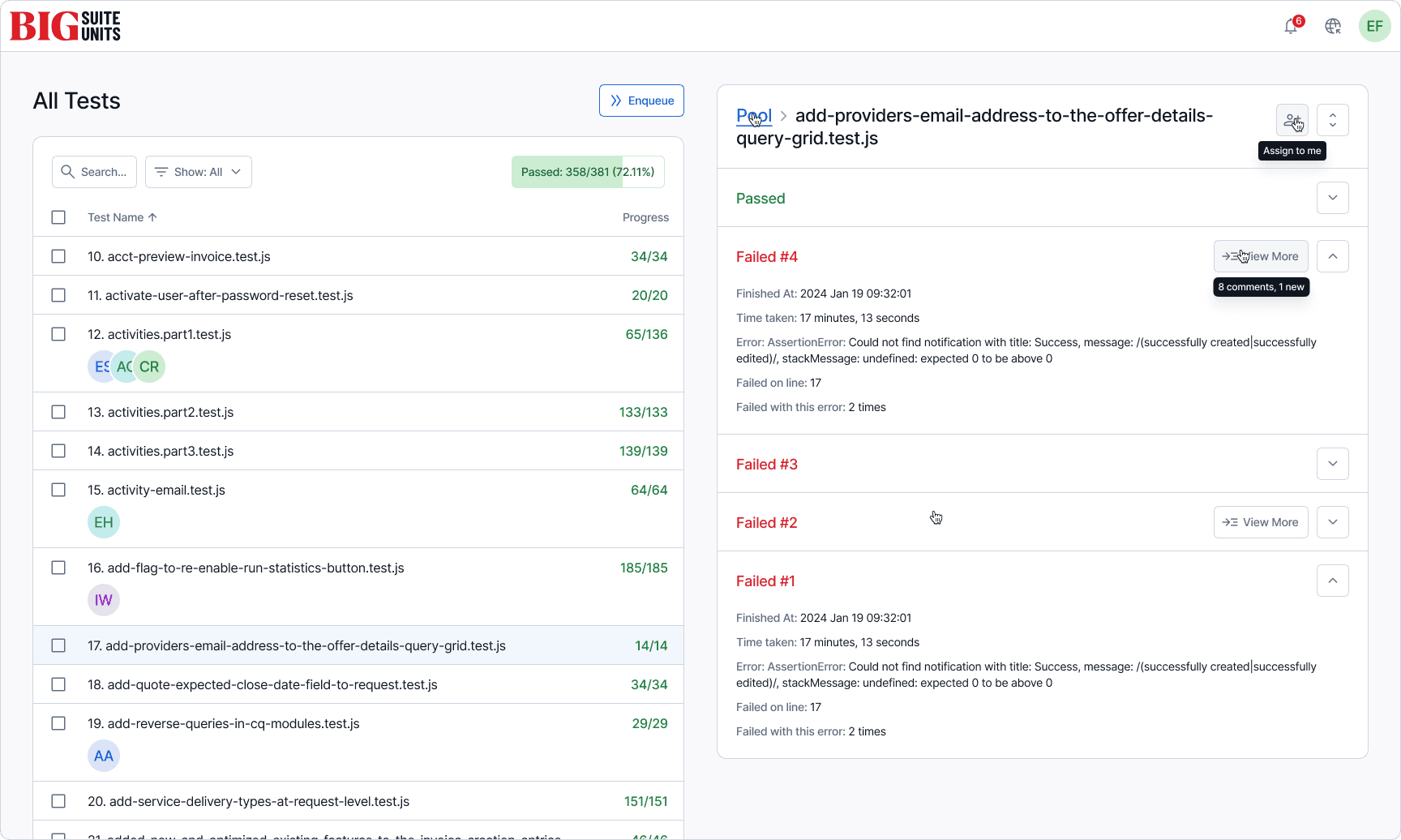Expand the Failed #3 section
The width and height of the screenshot is (1401, 840).
point(1332,464)
